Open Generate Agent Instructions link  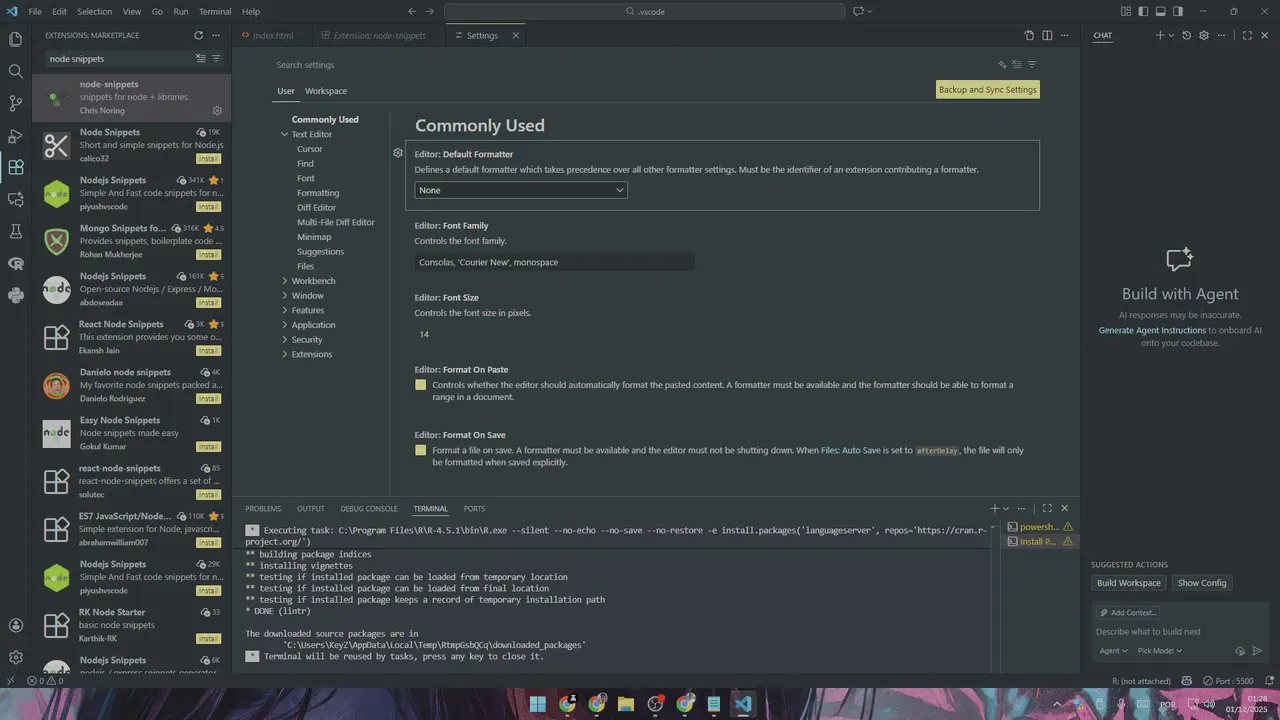click(1152, 330)
